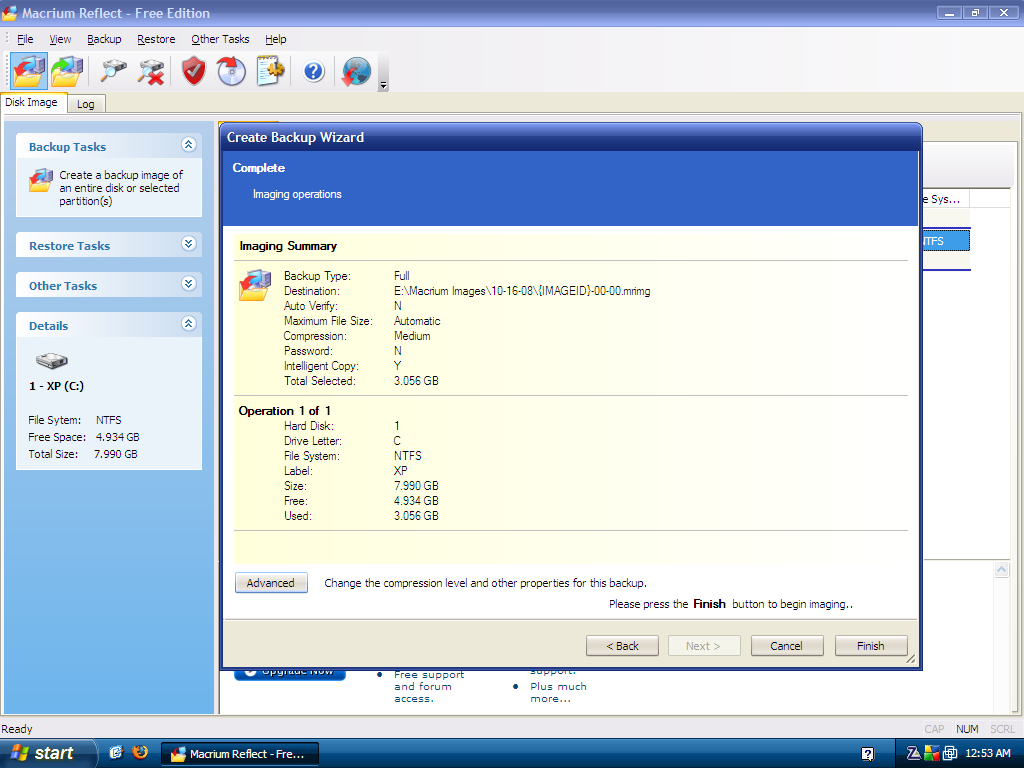Image resolution: width=1024 pixels, height=768 pixels.
Task: Click the Operation 1 of 1 heading
Action: coord(285,411)
